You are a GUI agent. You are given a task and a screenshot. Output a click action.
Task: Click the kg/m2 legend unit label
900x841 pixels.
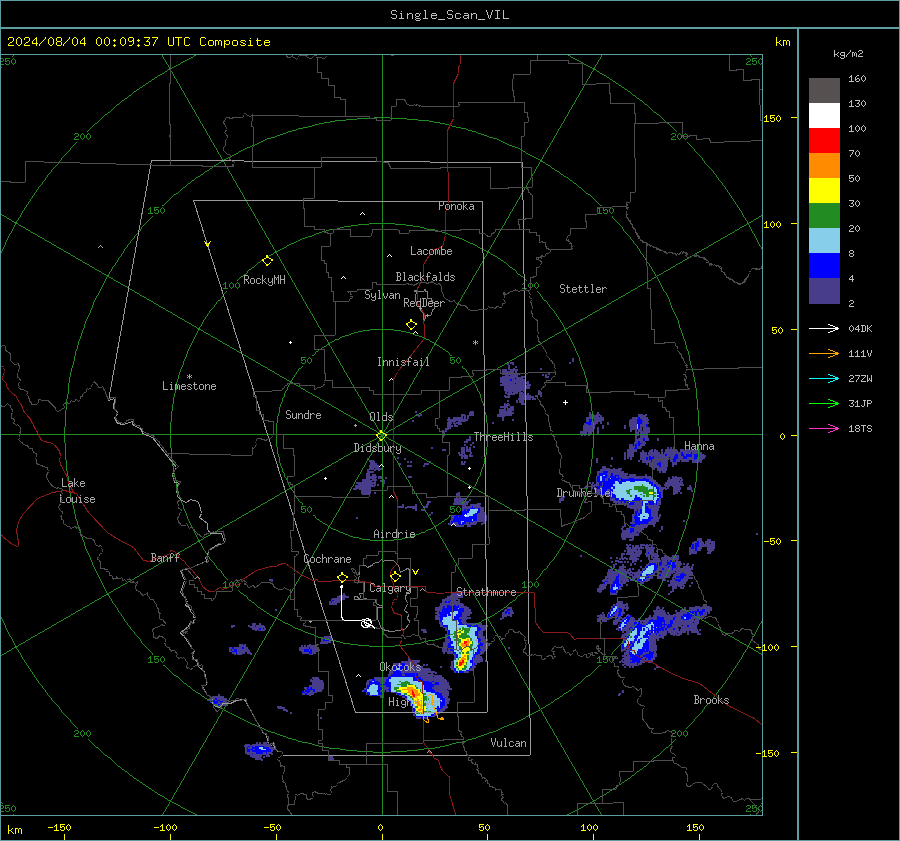(x=848, y=54)
